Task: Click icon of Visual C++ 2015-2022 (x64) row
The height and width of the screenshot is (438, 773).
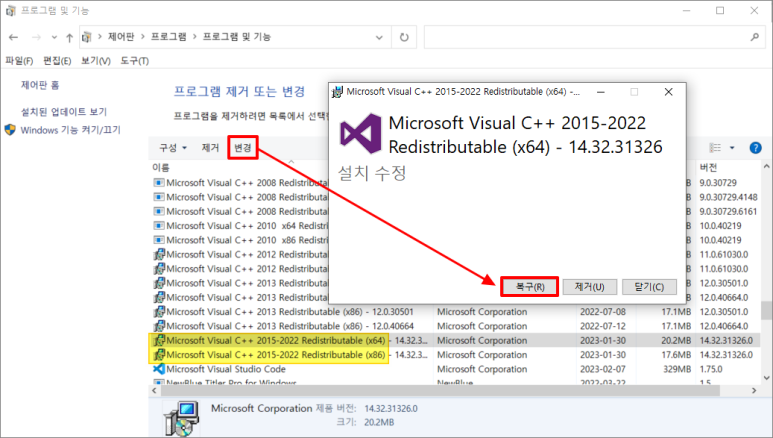Action: (x=159, y=340)
